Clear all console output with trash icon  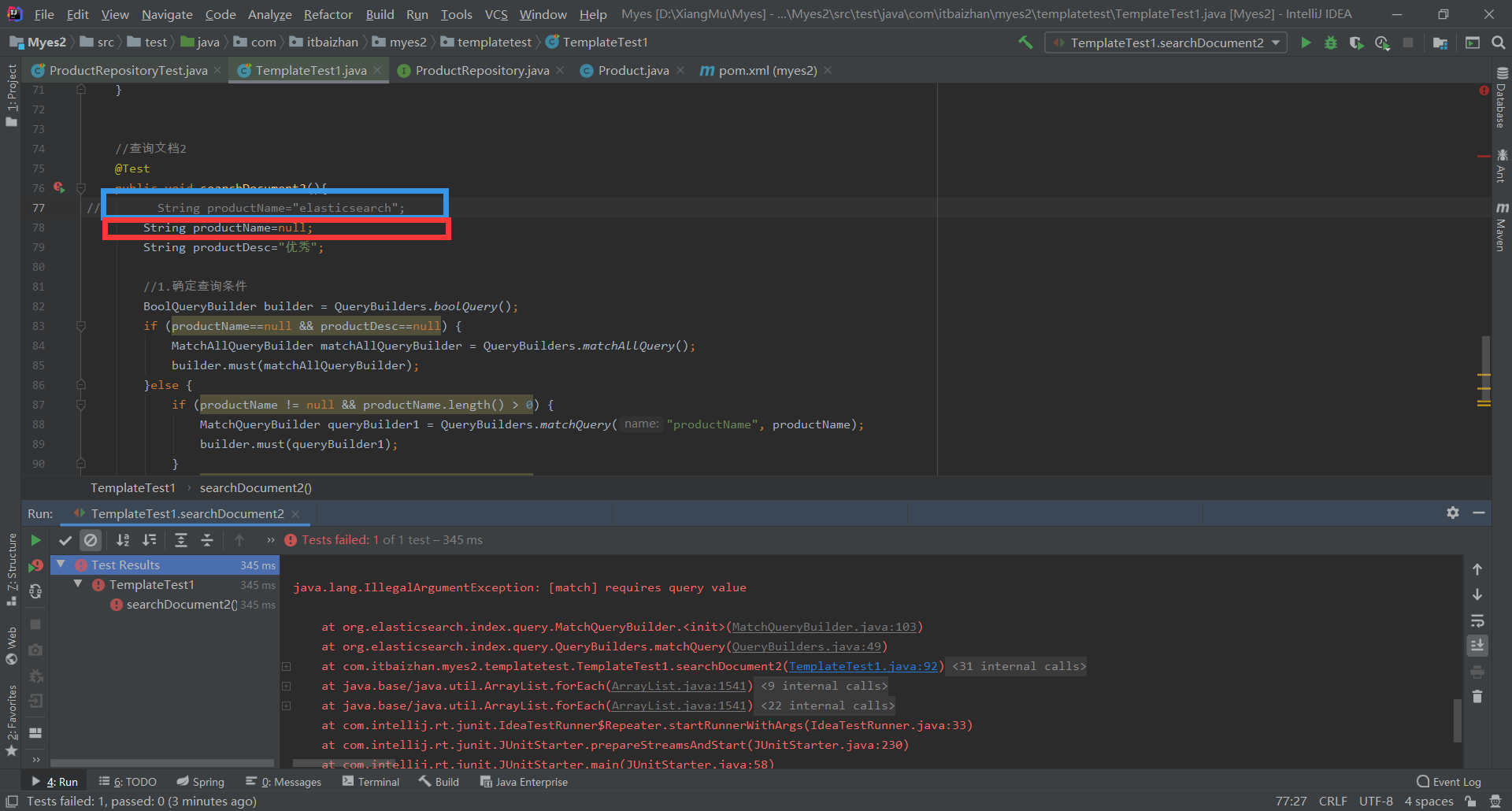tap(1477, 697)
